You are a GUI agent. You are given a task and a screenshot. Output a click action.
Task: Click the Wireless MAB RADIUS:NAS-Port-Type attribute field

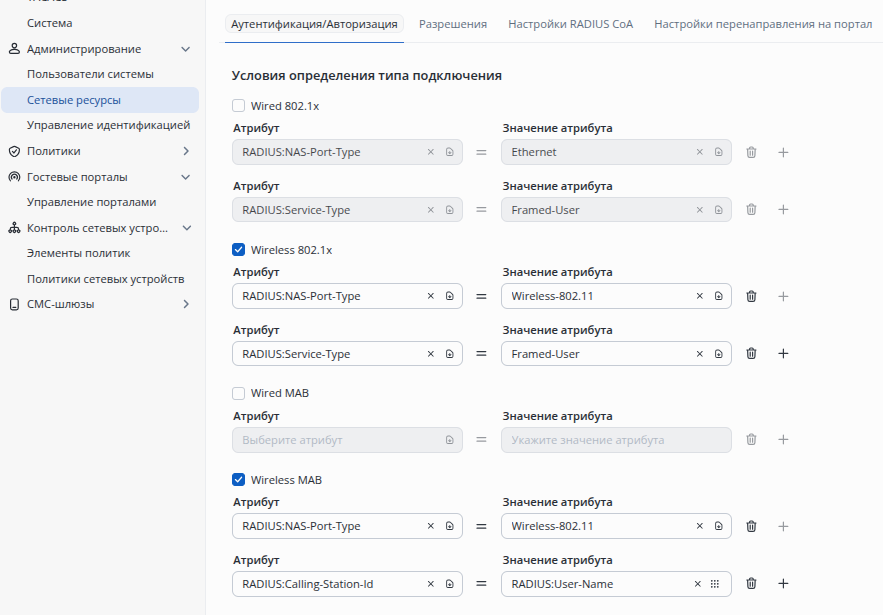pyautogui.click(x=330, y=526)
